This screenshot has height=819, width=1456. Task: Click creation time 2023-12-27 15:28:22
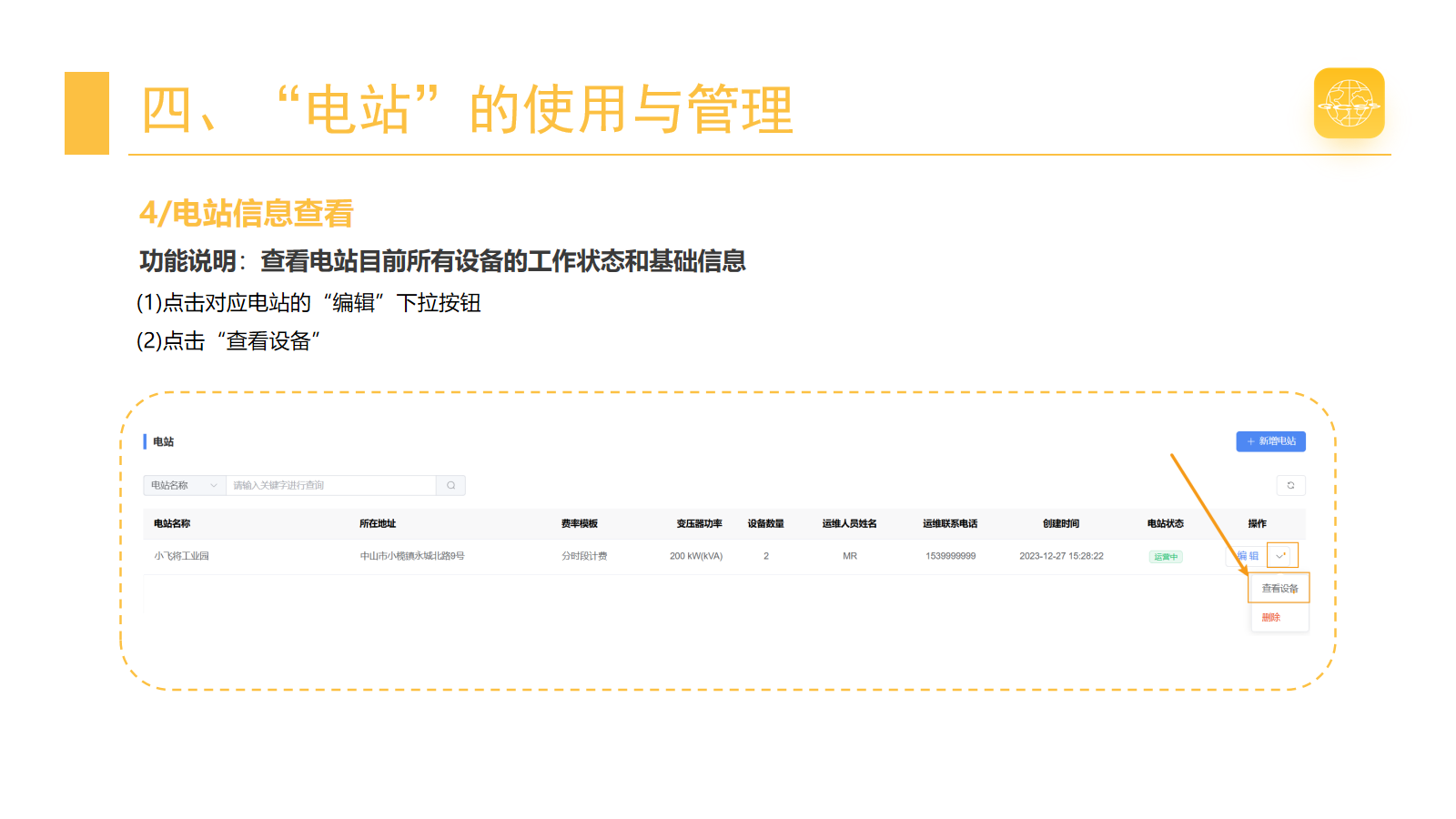point(1061,556)
